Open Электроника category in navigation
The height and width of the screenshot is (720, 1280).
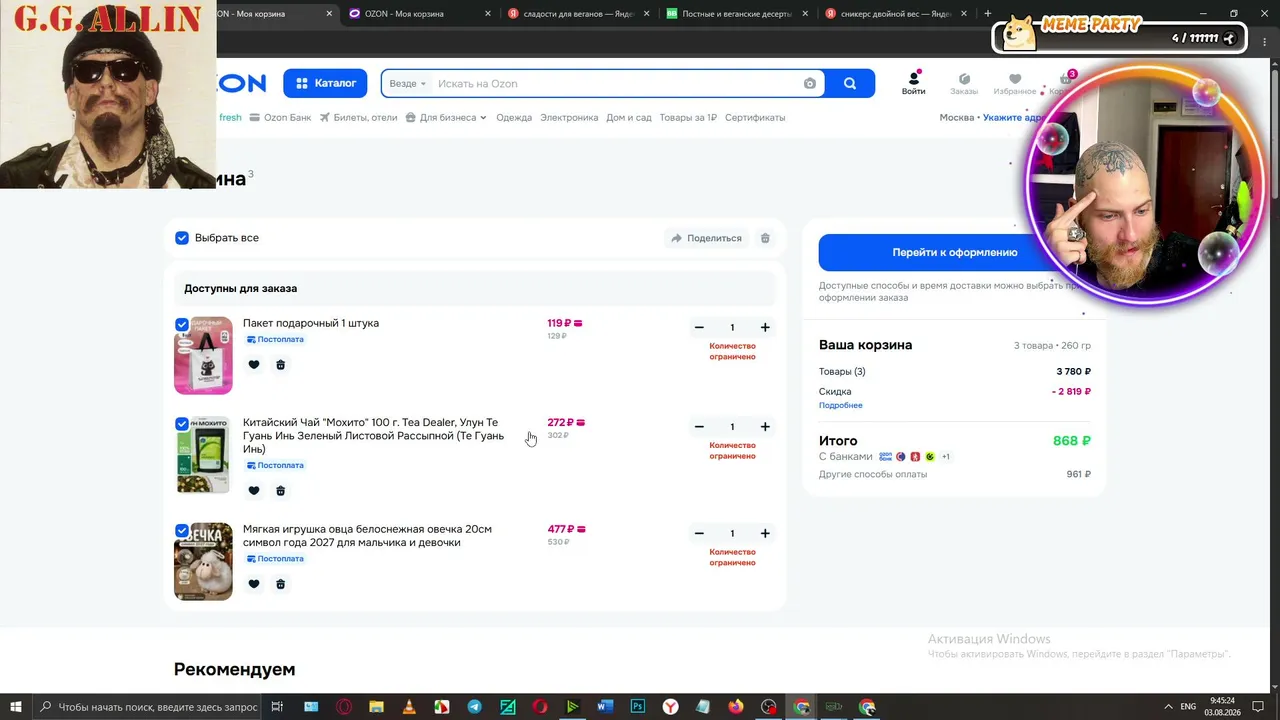[569, 118]
